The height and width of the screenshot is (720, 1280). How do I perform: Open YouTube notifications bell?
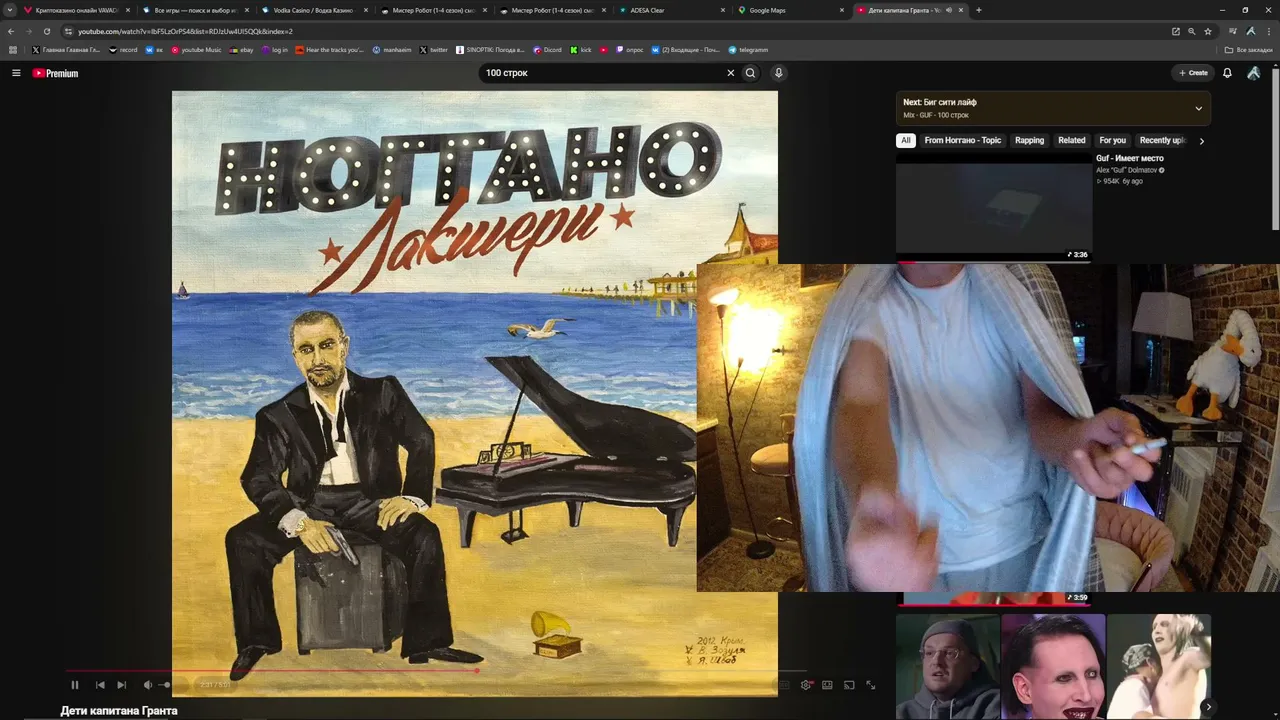tap(1227, 73)
